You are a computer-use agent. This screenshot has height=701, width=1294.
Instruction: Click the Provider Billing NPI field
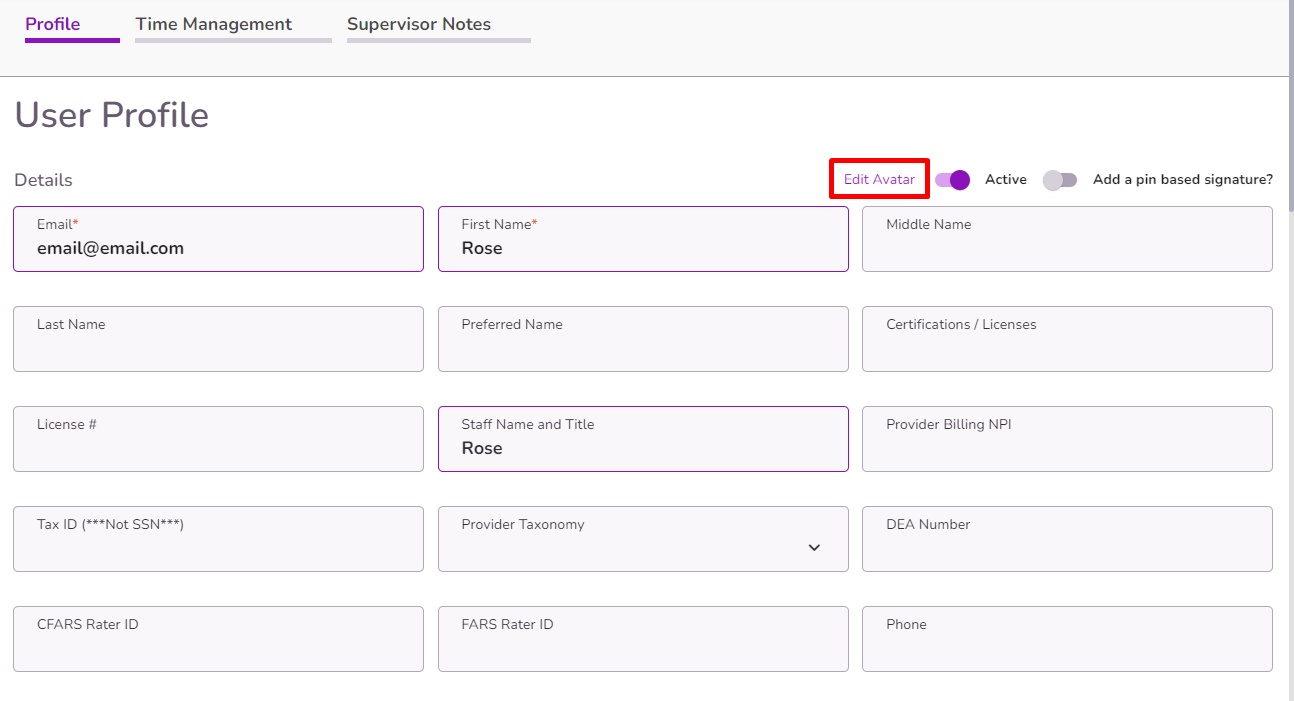(x=1067, y=439)
